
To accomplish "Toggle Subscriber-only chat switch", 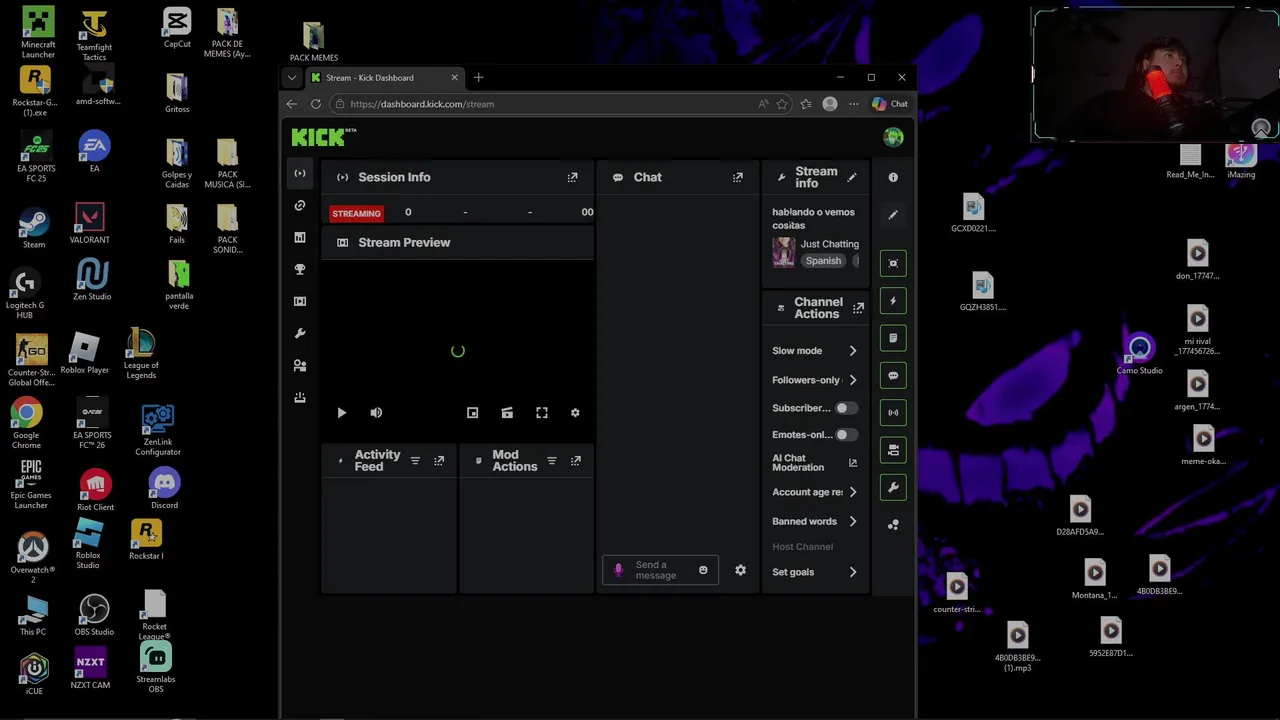I will click(846, 408).
